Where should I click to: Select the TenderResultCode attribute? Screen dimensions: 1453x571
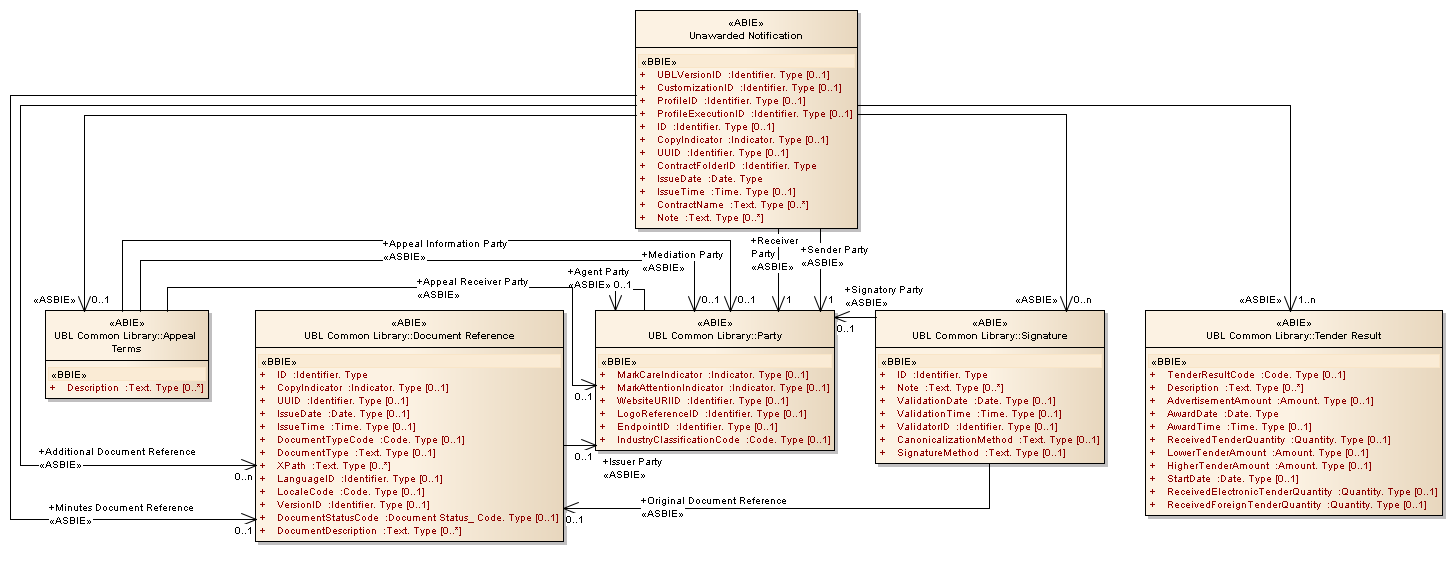1256,375
